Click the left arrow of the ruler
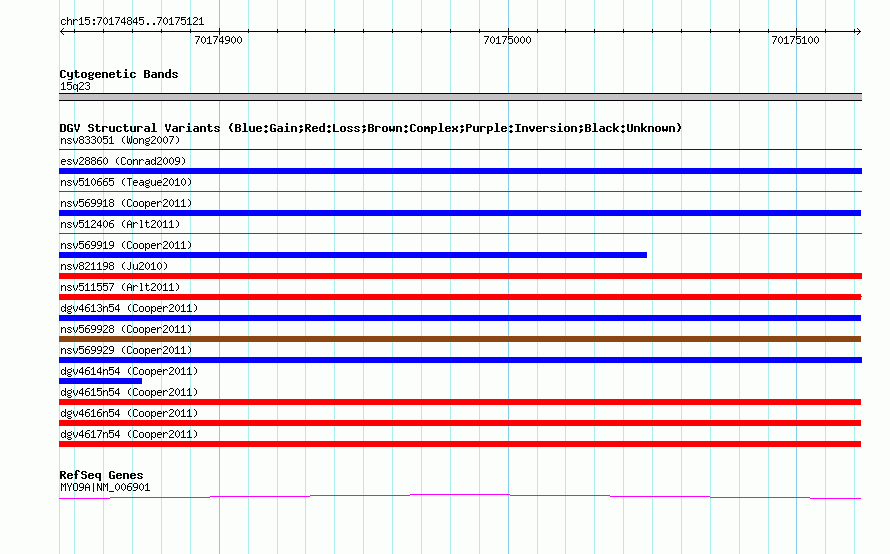The height and width of the screenshot is (554, 890). click(x=63, y=31)
